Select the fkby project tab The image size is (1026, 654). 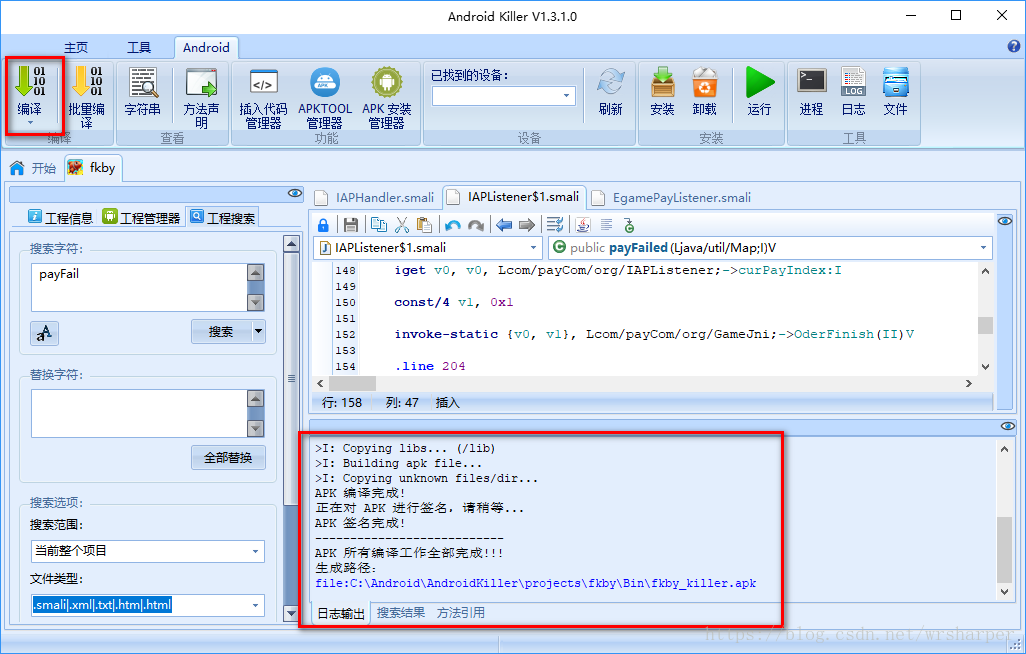point(92,168)
